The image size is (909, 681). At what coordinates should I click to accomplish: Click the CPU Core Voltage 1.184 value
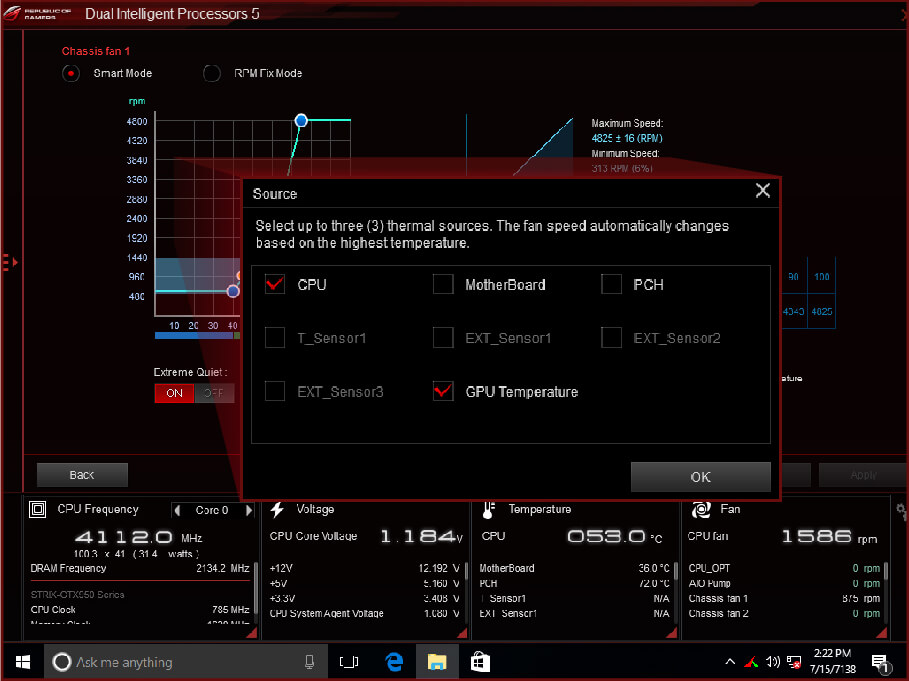pyautogui.click(x=421, y=537)
